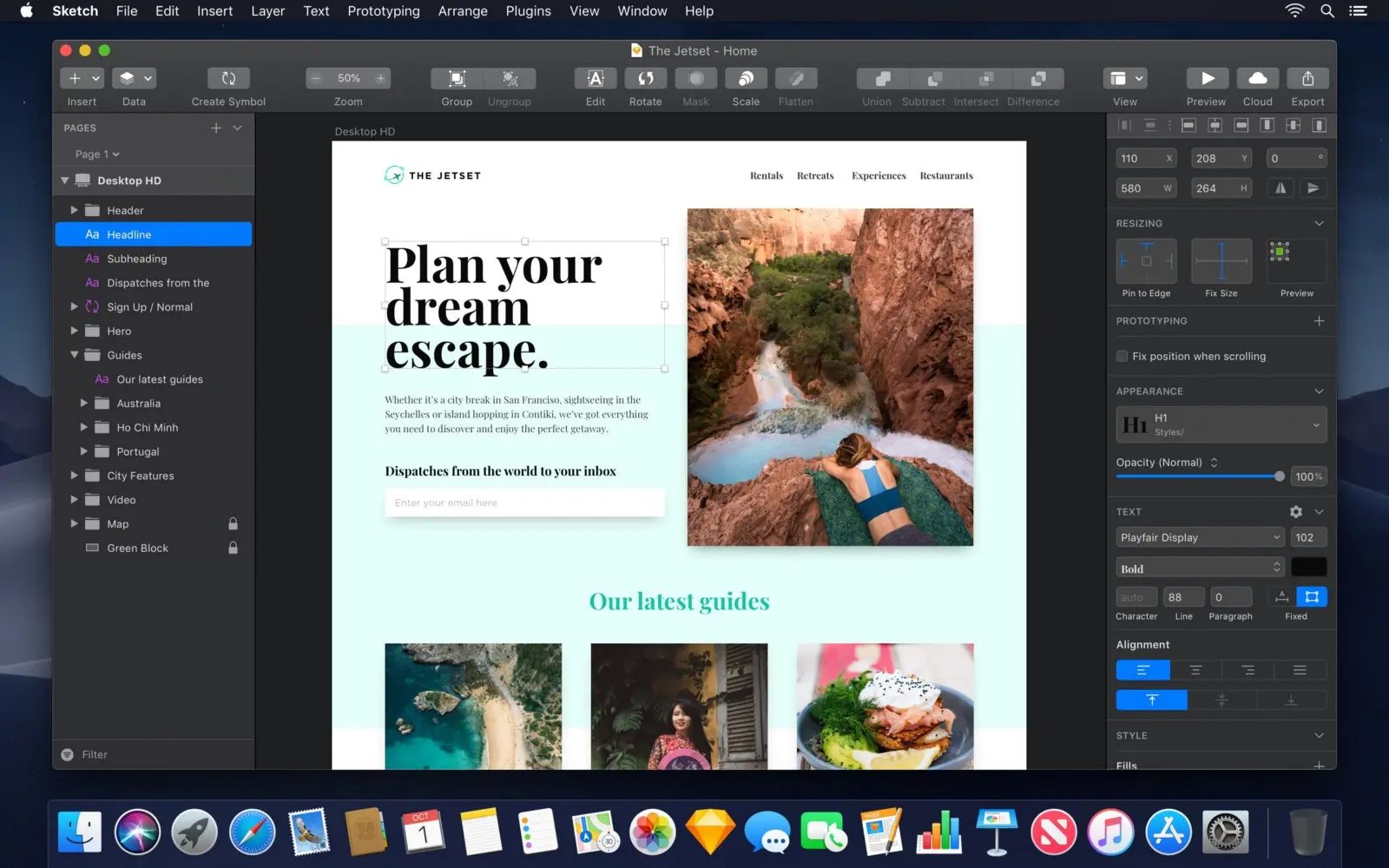
Task: Click the Export share icon
Action: (x=1307, y=79)
